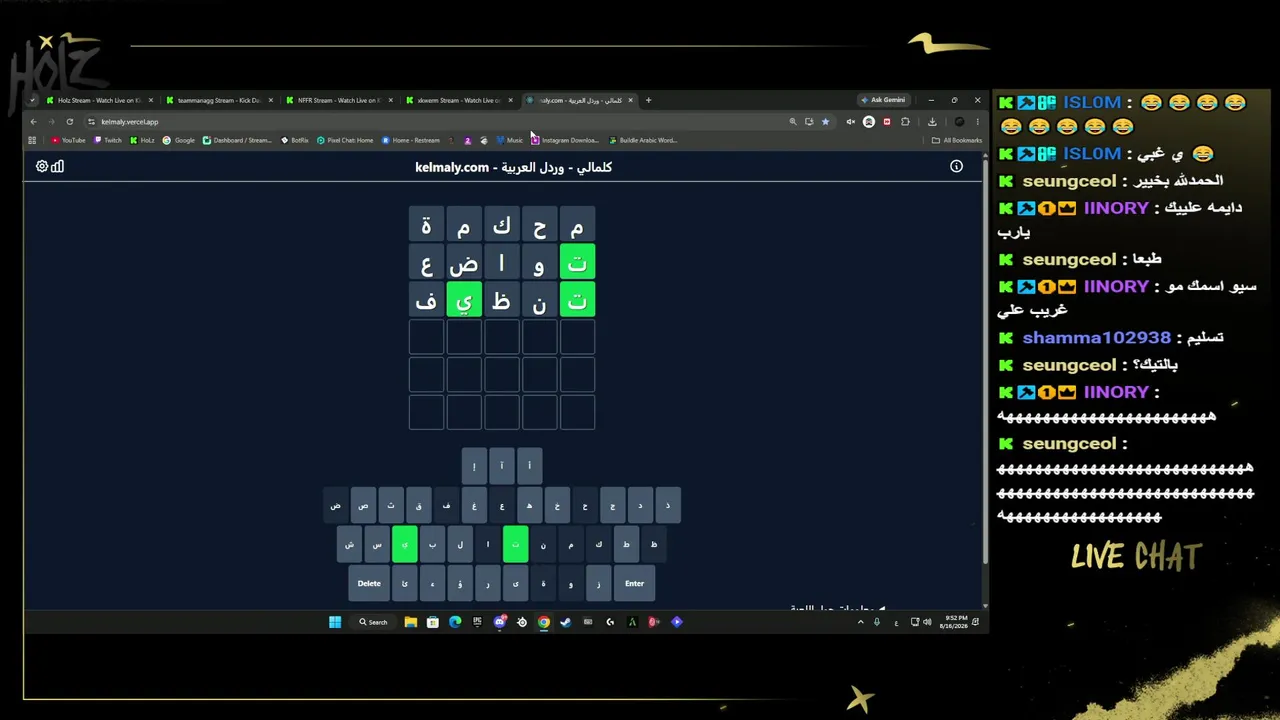Click the first empty cell of the fourth guess row

point(577,338)
